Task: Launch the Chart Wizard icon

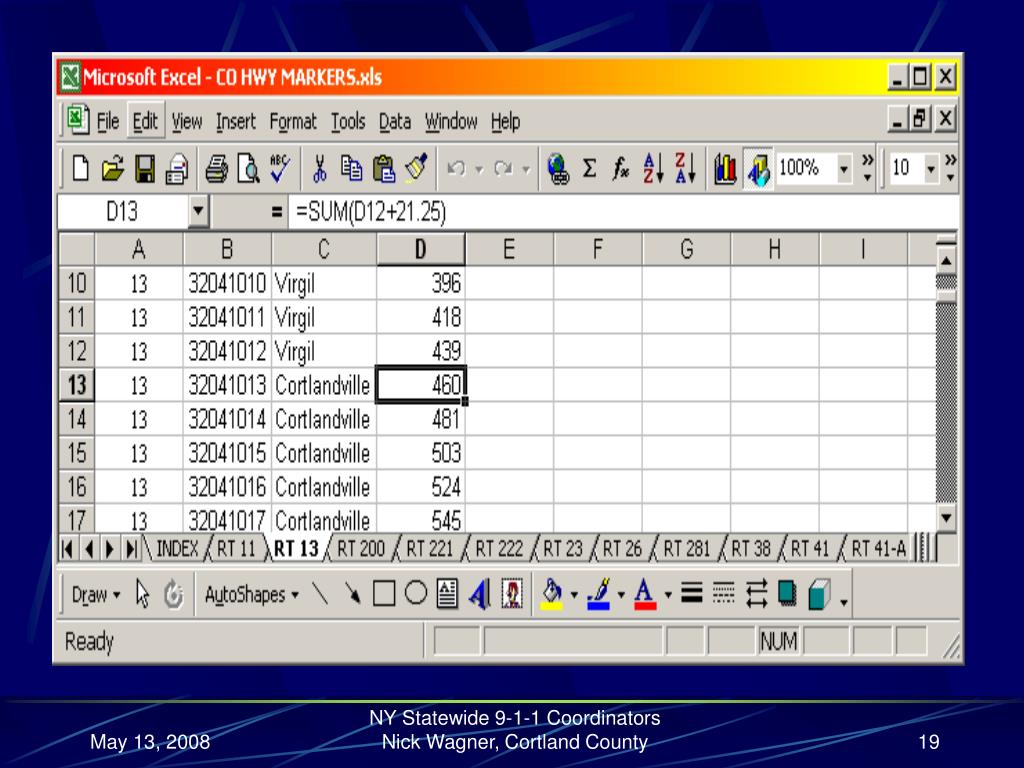Action: 725,169
